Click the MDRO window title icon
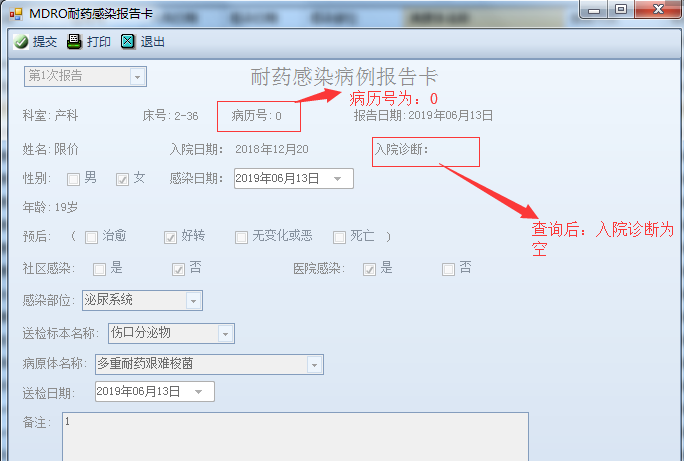This screenshot has height=461, width=684. 16,14
